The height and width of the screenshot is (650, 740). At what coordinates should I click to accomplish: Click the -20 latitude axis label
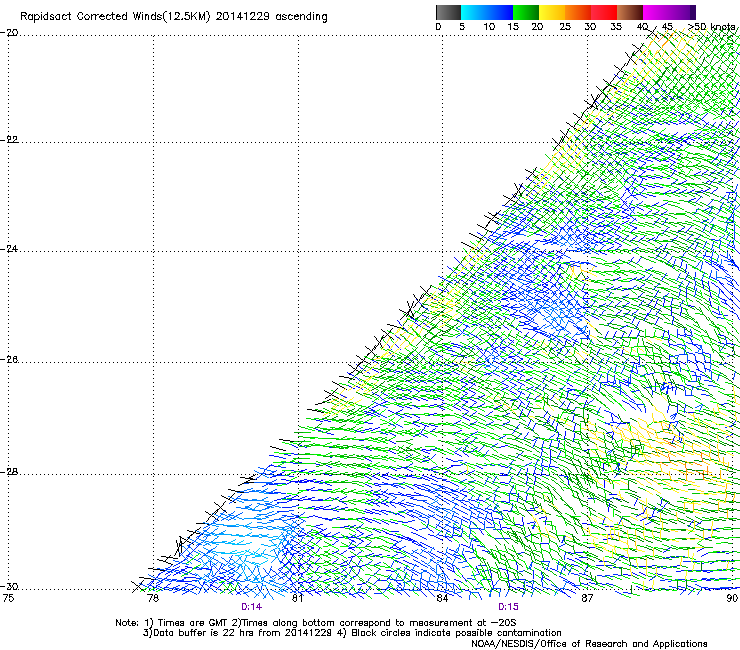point(9,33)
